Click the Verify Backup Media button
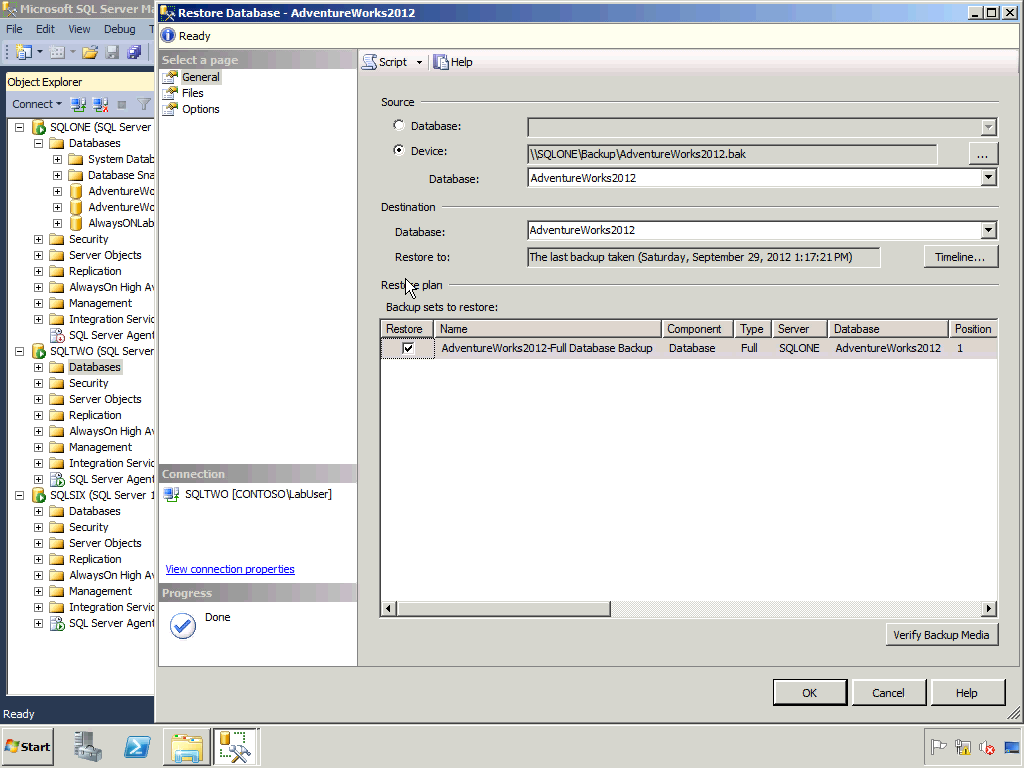The image size is (1024, 768). [x=941, y=634]
